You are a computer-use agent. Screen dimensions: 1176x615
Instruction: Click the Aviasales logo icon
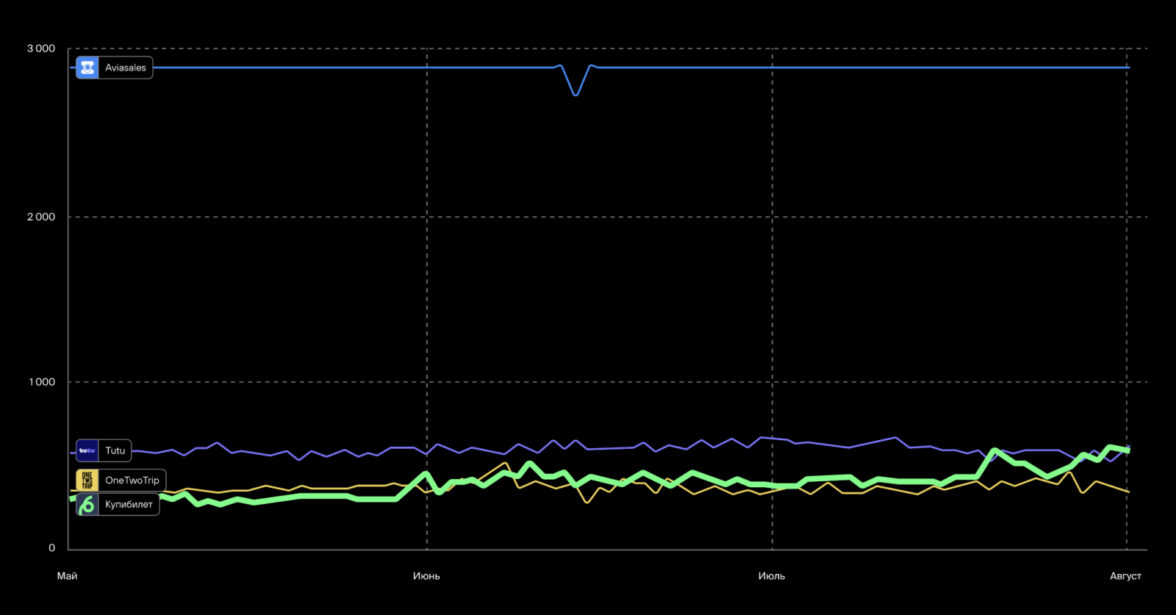(x=87, y=67)
